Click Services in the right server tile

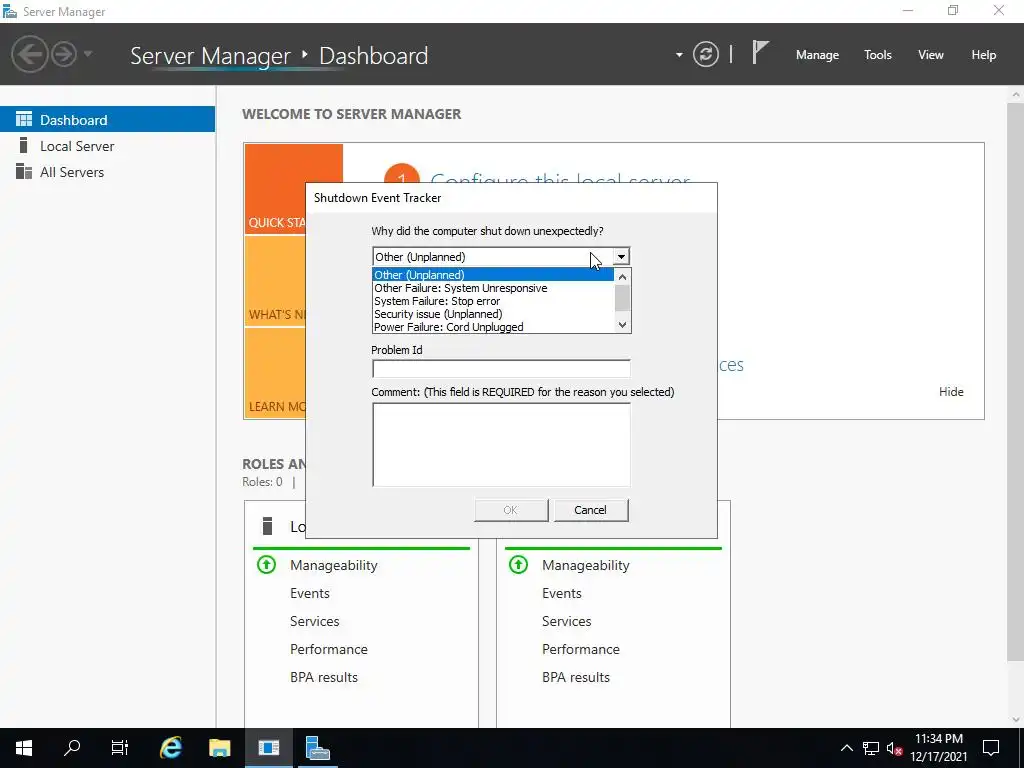(567, 621)
